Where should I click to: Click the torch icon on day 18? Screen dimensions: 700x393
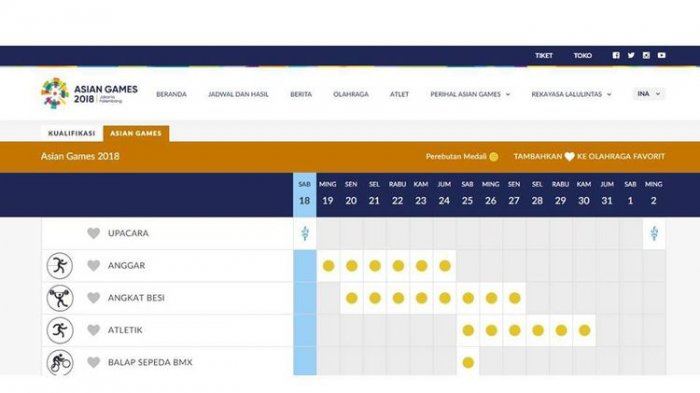pos(305,233)
